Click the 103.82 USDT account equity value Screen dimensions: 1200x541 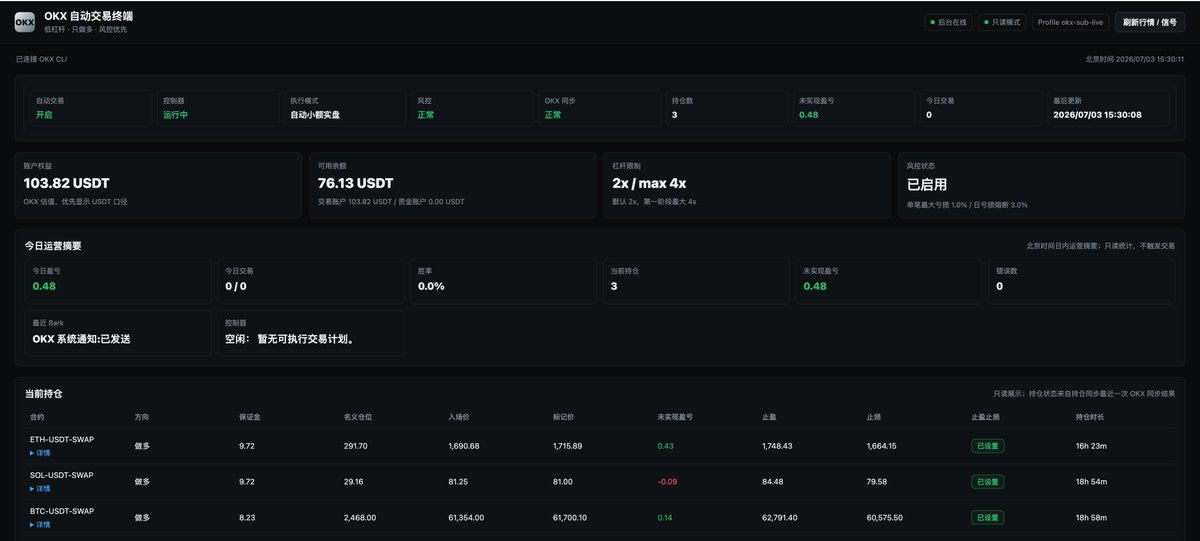[66, 183]
